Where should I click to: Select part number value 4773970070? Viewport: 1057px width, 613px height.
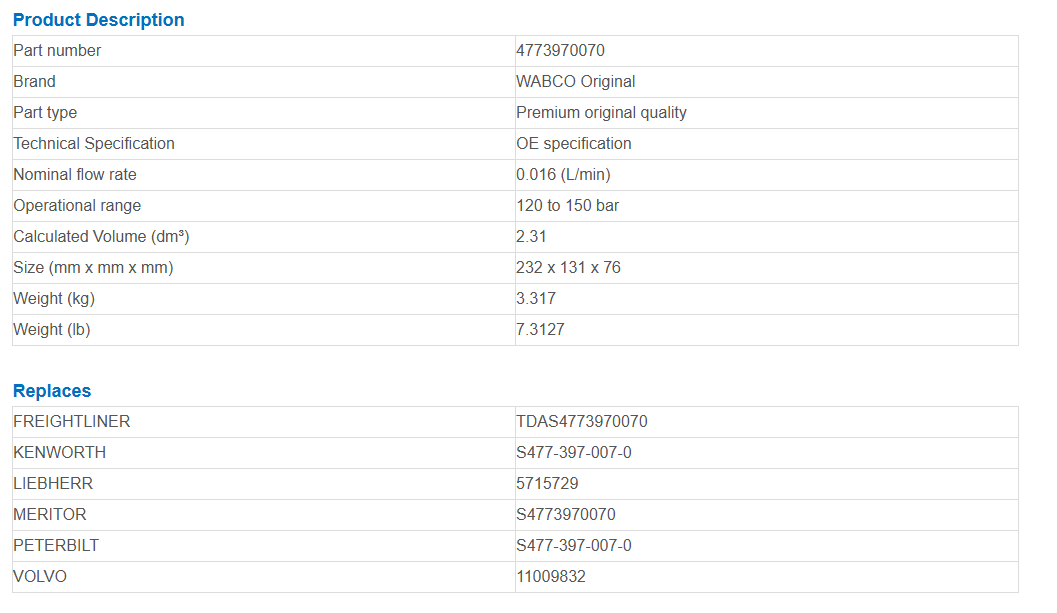(x=560, y=51)
